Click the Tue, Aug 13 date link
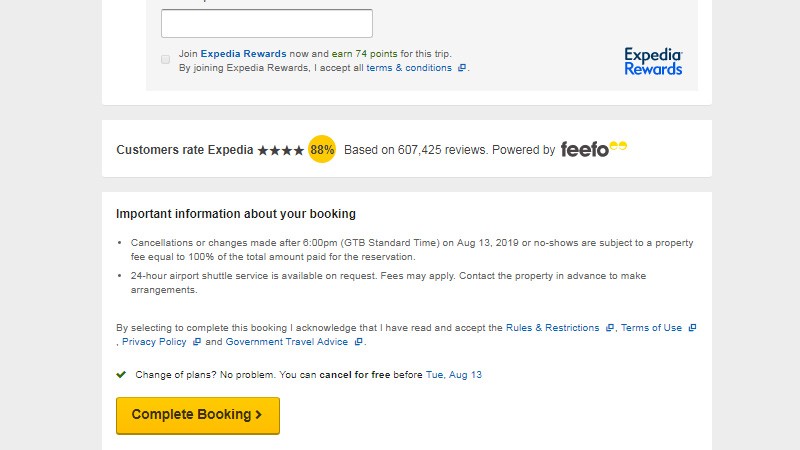The height and width of the screenshot is (450, 800). (454, 375)
